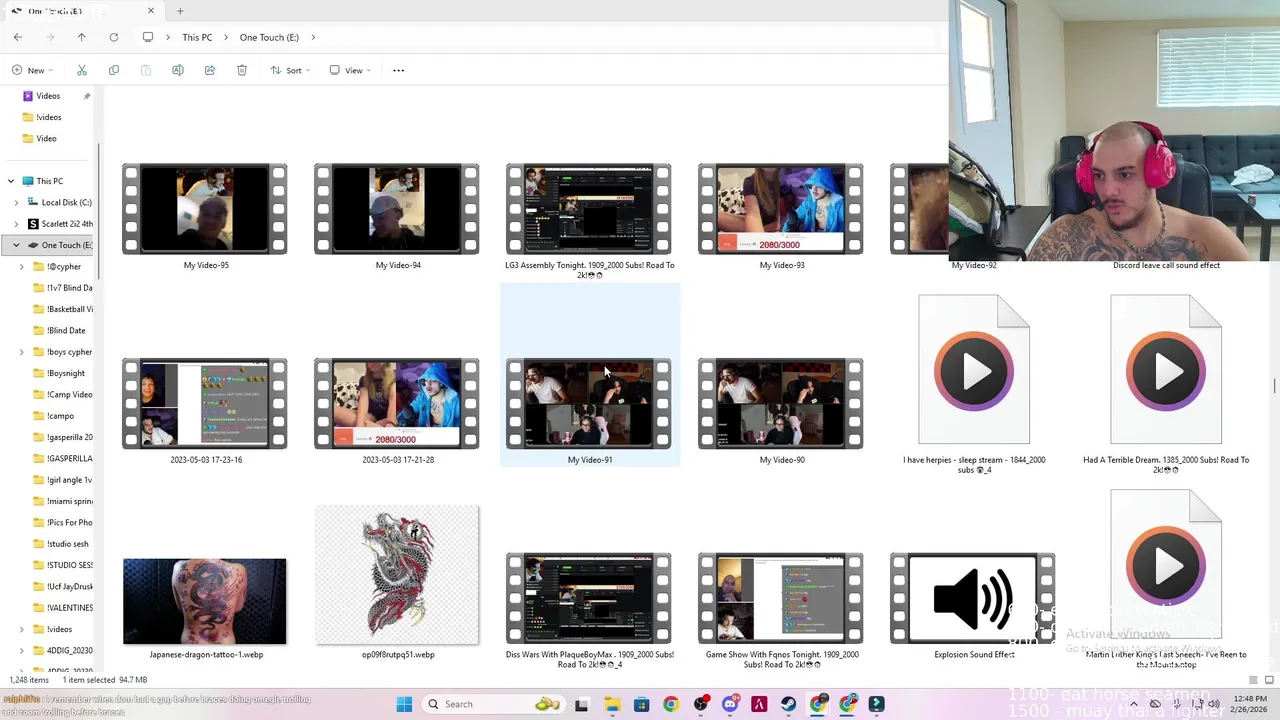
Task: Open OBS Studio from taskbar
Action: [x=700, y=704]
